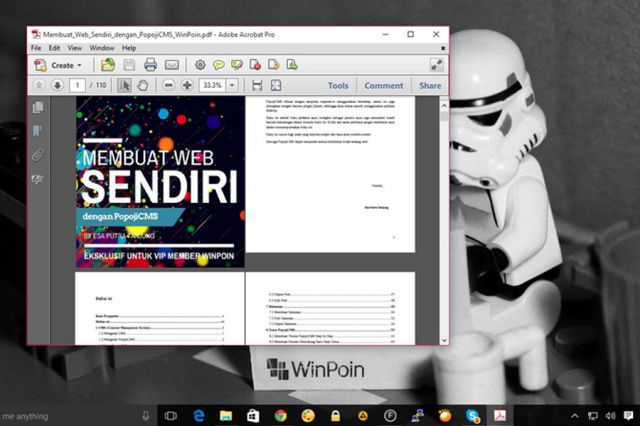Click the scroll down arrow of document
This screenshot has width=640, height=426.
(x=444, y=339)
